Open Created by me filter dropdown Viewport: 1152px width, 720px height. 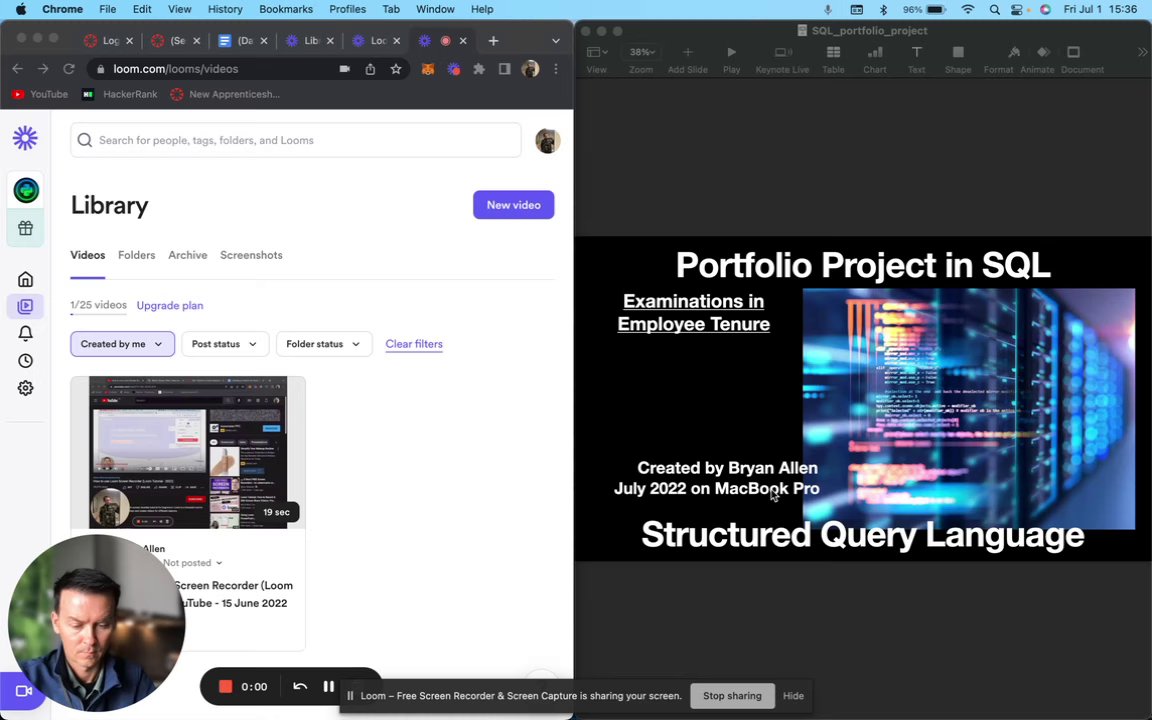pos(123,344)
